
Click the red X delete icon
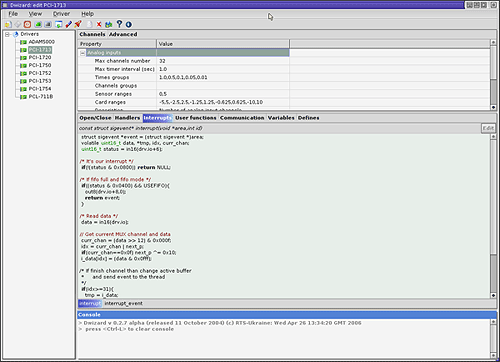pyautogui.click(x=99, y=24)
